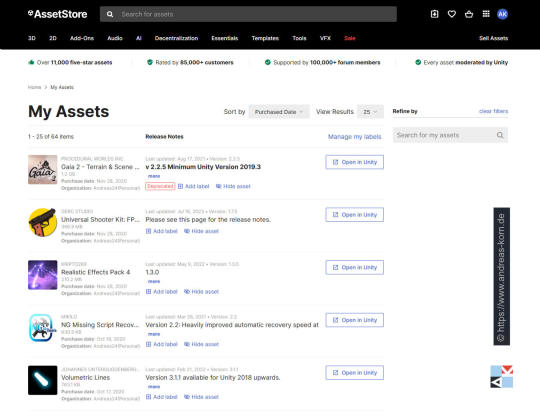
Task: Click the search magnifier in the top bar
Action: [110, 14]
